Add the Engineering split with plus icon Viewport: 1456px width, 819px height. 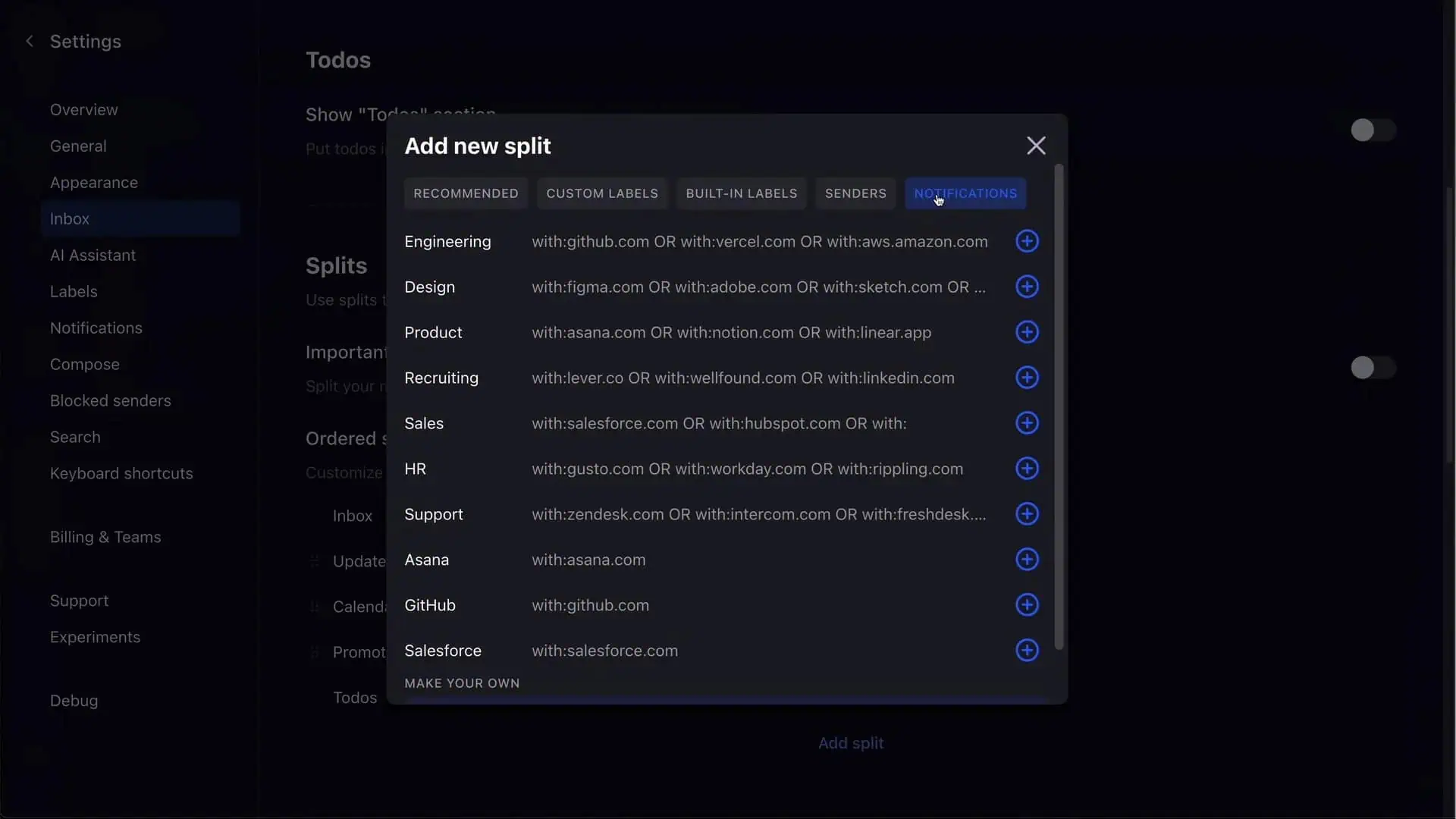pyautogui.click(x=1027, y=241)
